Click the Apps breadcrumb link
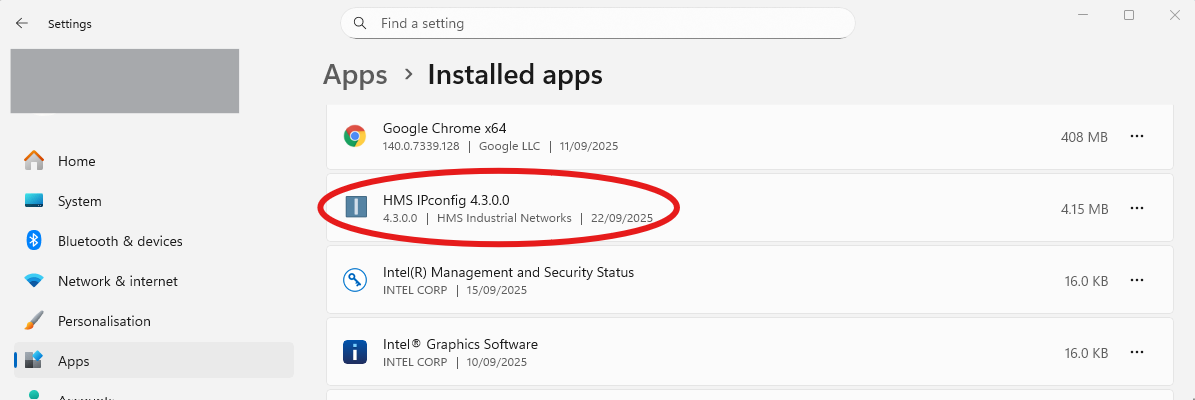Viewport: 1195px width, 400px height. click(x=355, y=74)
